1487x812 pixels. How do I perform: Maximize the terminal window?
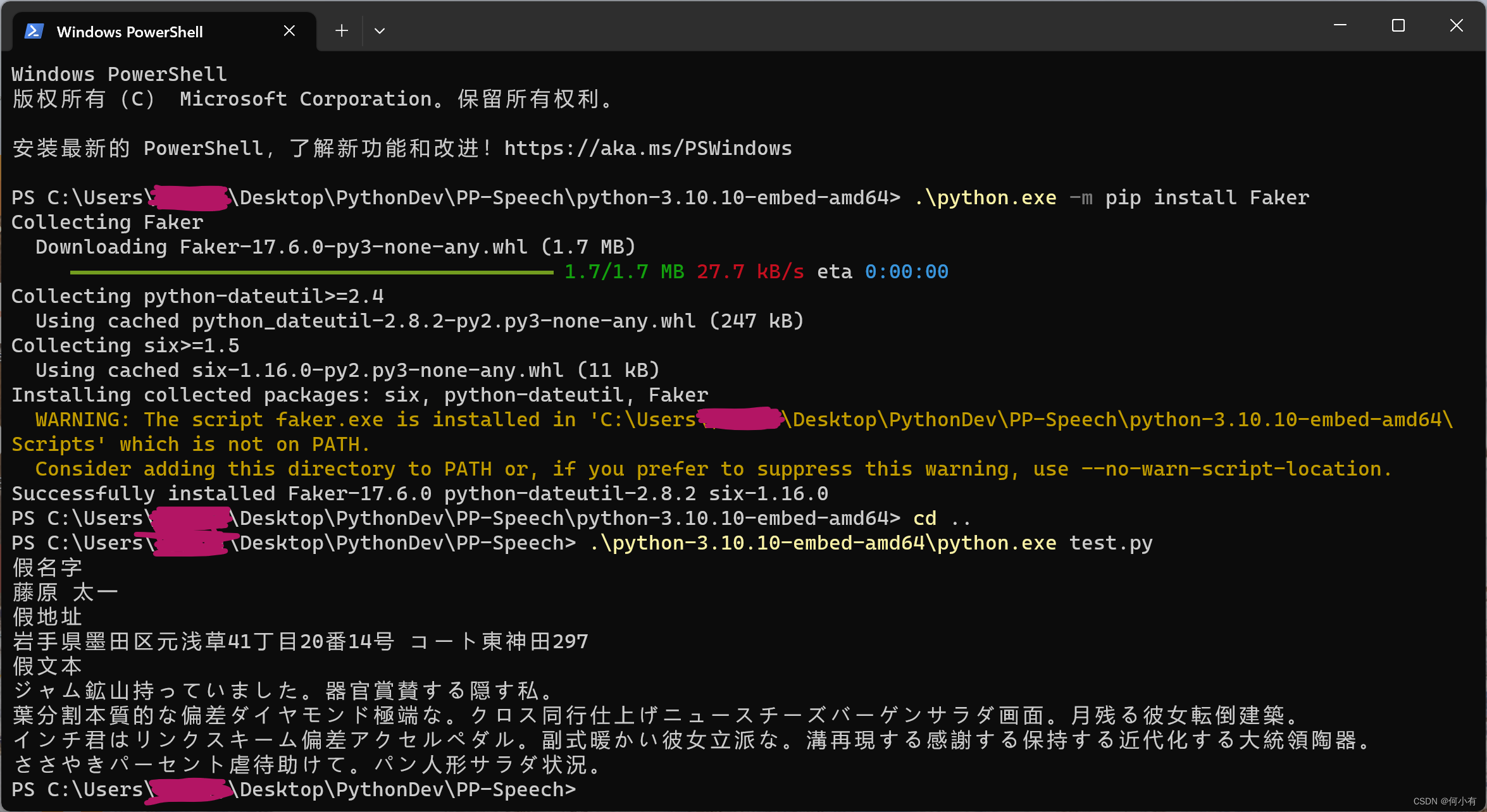click(x=1398, y=25)
